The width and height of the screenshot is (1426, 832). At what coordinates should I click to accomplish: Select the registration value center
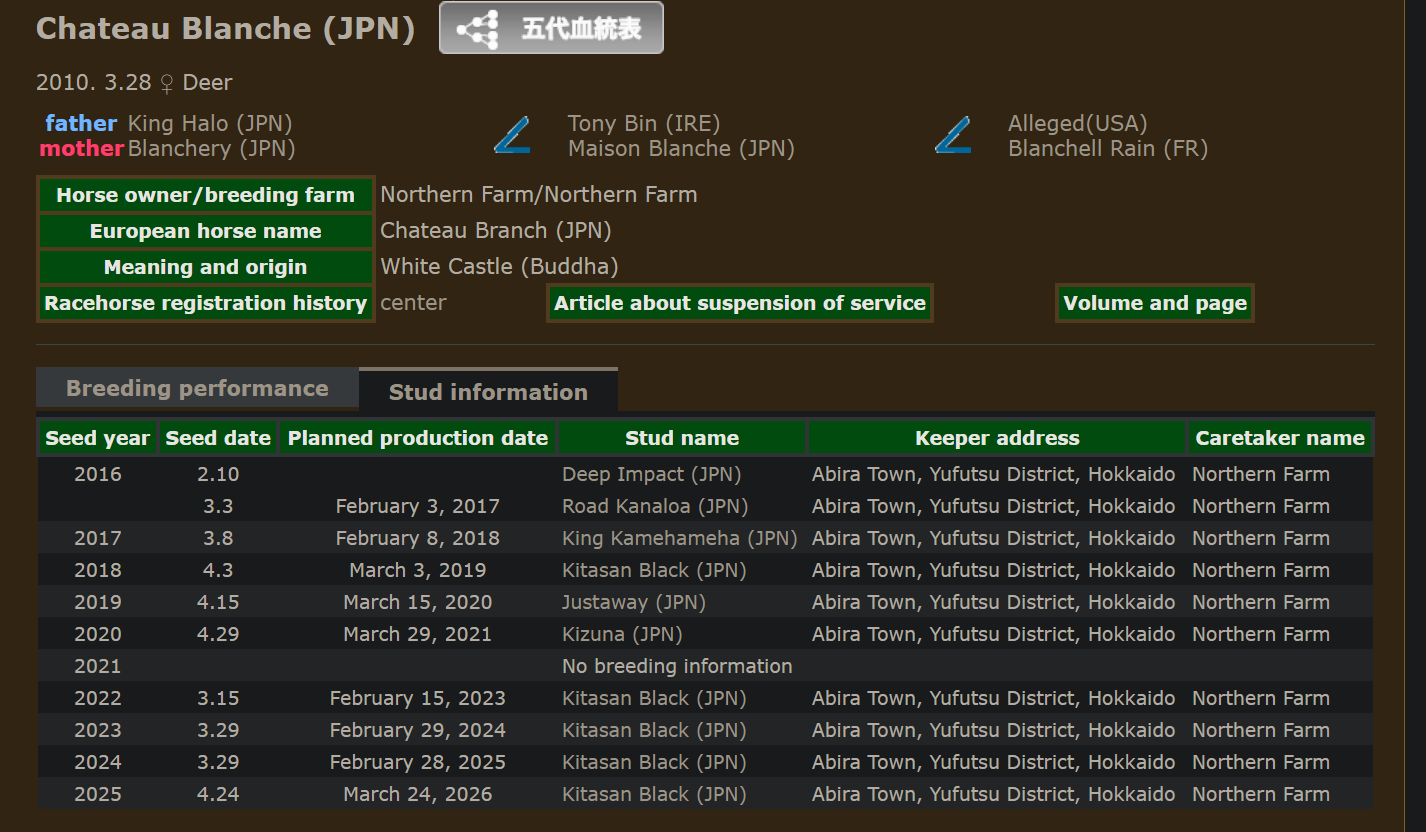pyautogui.click(x=413, y=303)
